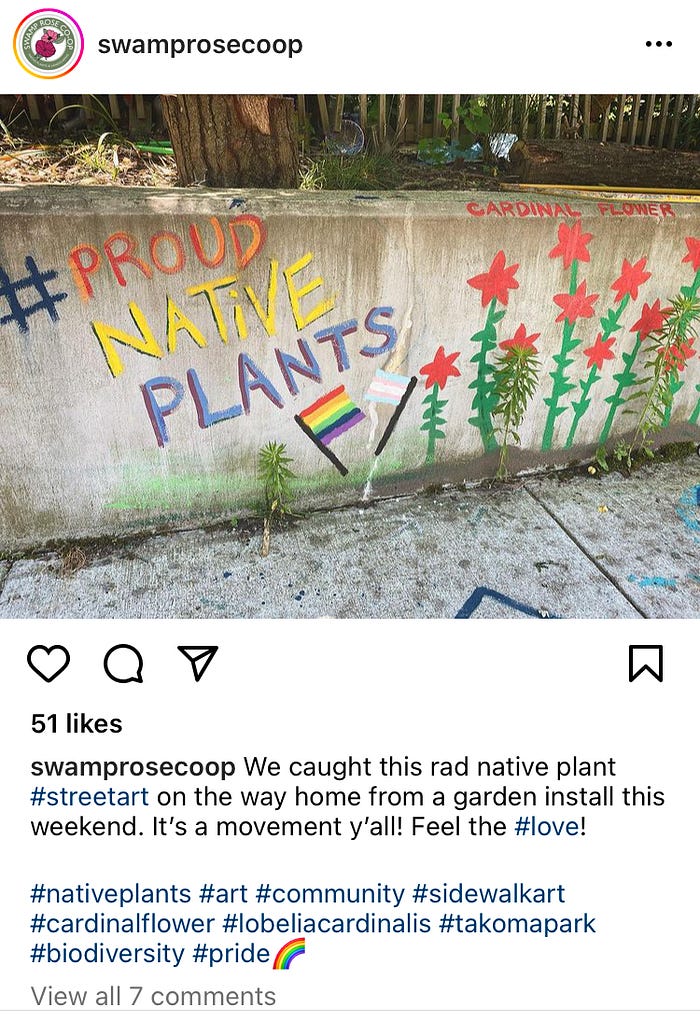This screenshot has height=1021, width=700.
Task: Open the #takomapark hashtag
Action: pos(518,923)
